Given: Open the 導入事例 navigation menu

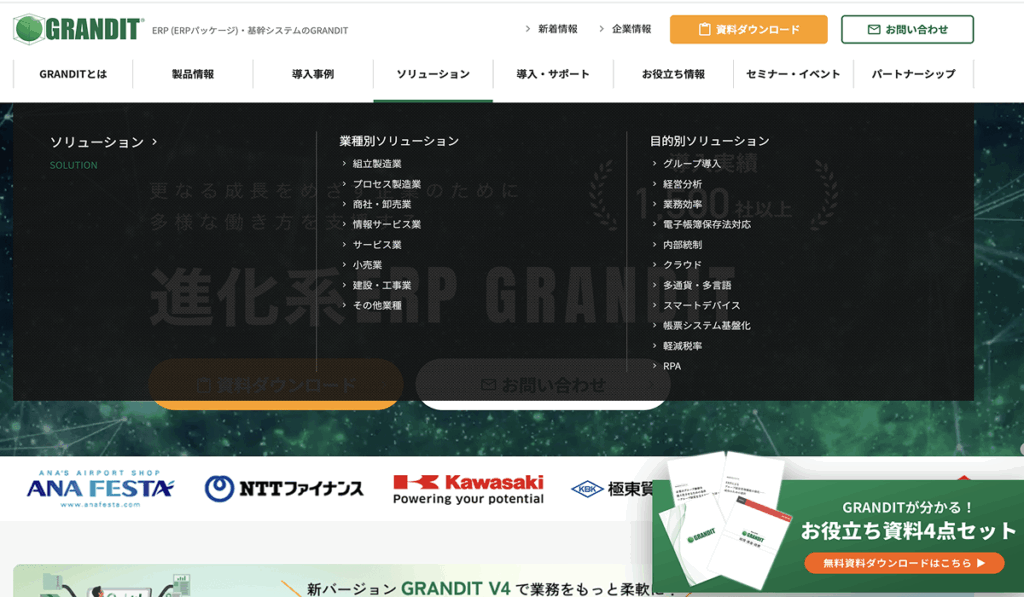Looking at the screenshot, I should tap(312, 74).
